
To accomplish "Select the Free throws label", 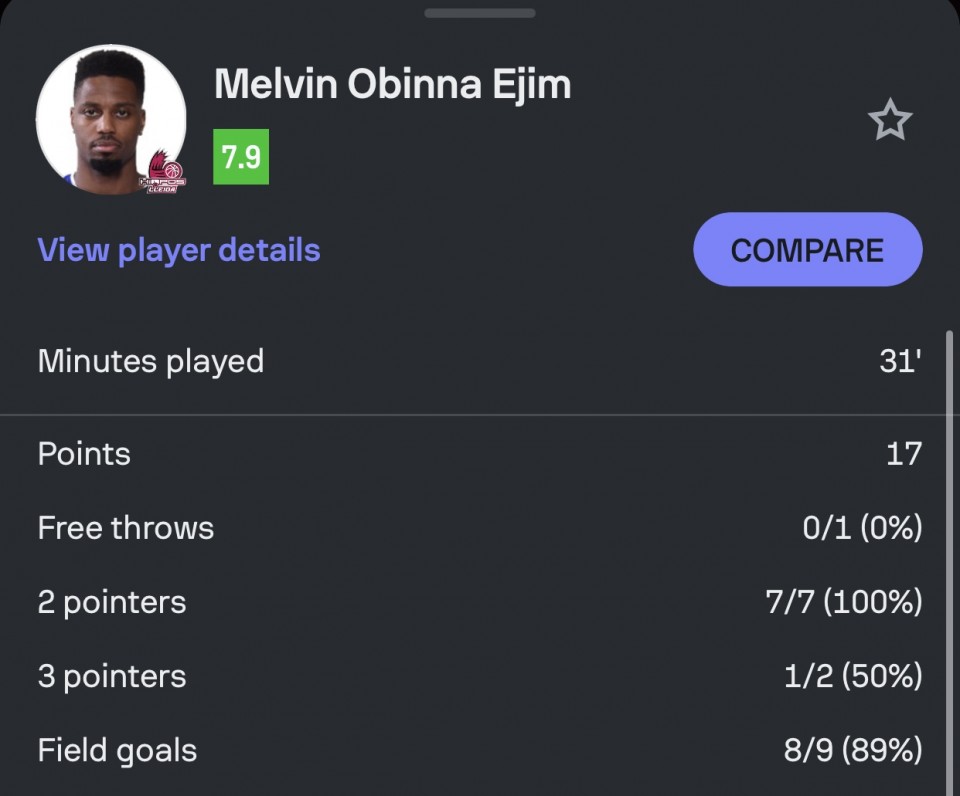I will [126, 528].
